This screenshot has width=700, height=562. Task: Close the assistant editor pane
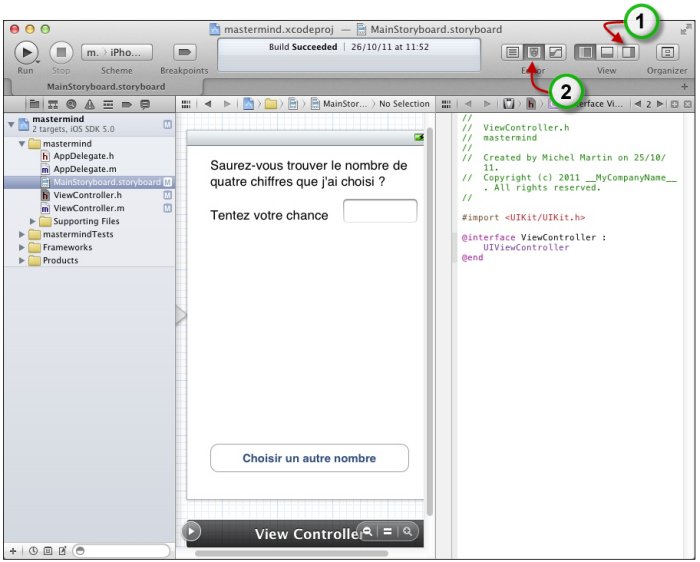click(688, 104)
